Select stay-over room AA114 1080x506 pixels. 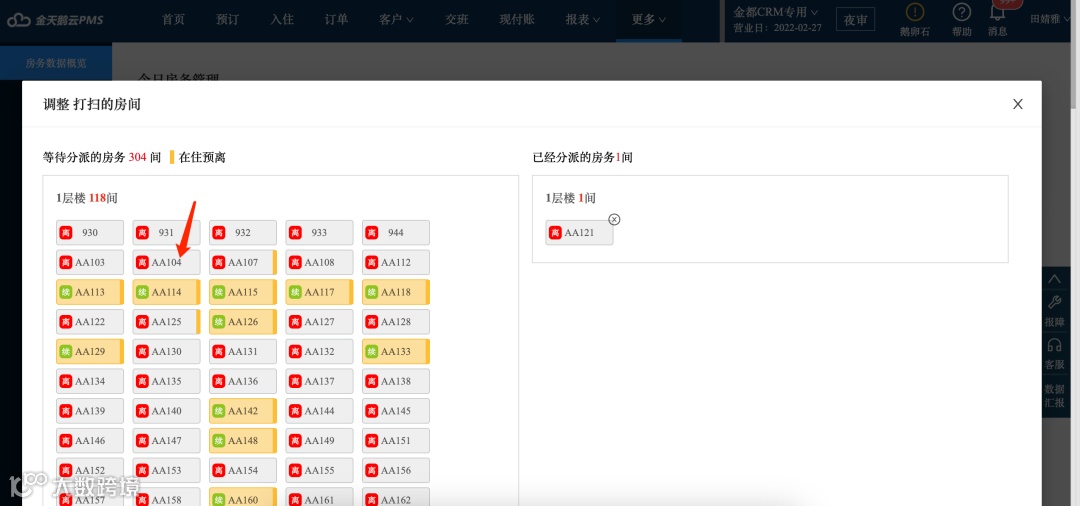[167, 292]
